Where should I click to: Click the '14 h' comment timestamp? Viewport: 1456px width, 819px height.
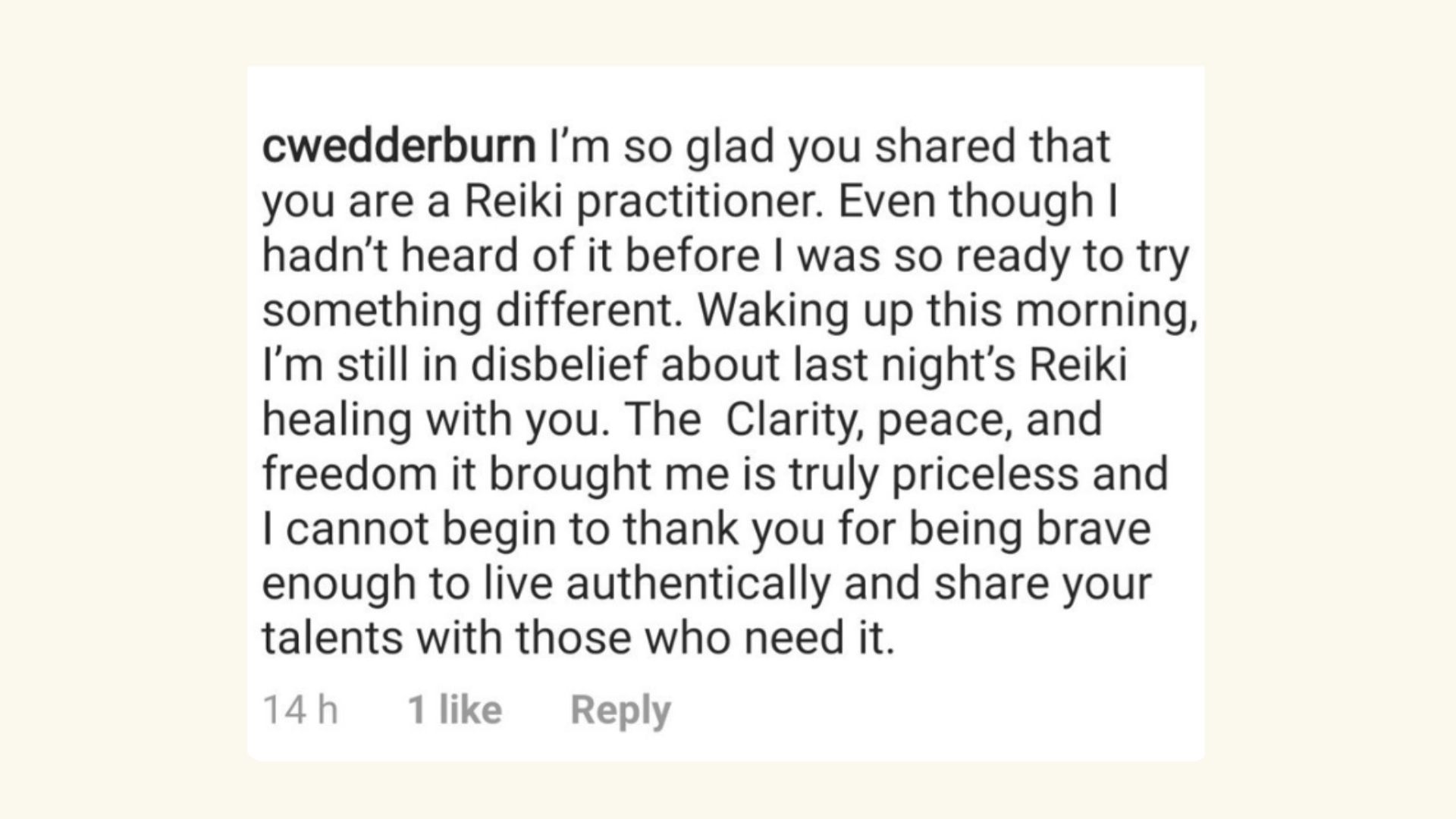[300, 711]
